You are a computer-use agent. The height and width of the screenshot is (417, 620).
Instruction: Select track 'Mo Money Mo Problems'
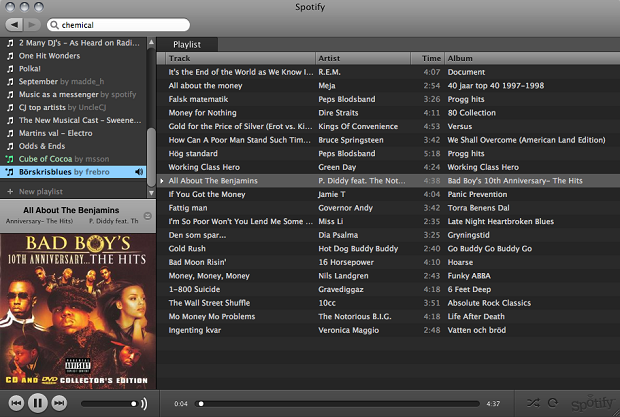click(x=212, y=317)
